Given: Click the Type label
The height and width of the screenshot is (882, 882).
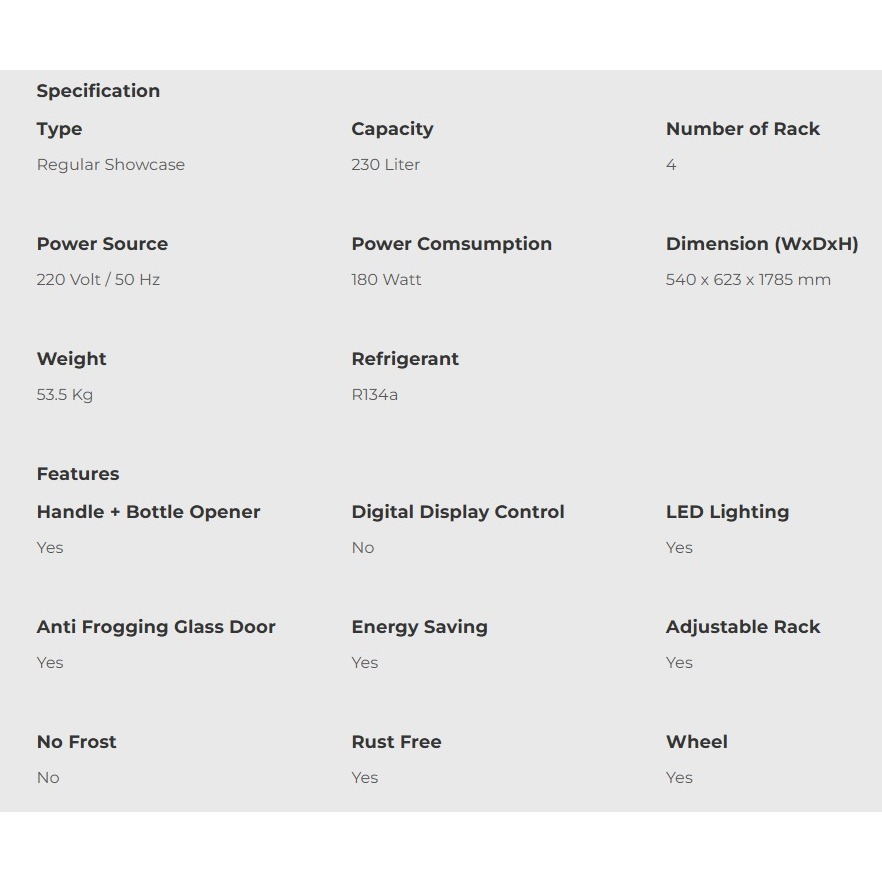Looking at the screenshot, I should [59, 129].
